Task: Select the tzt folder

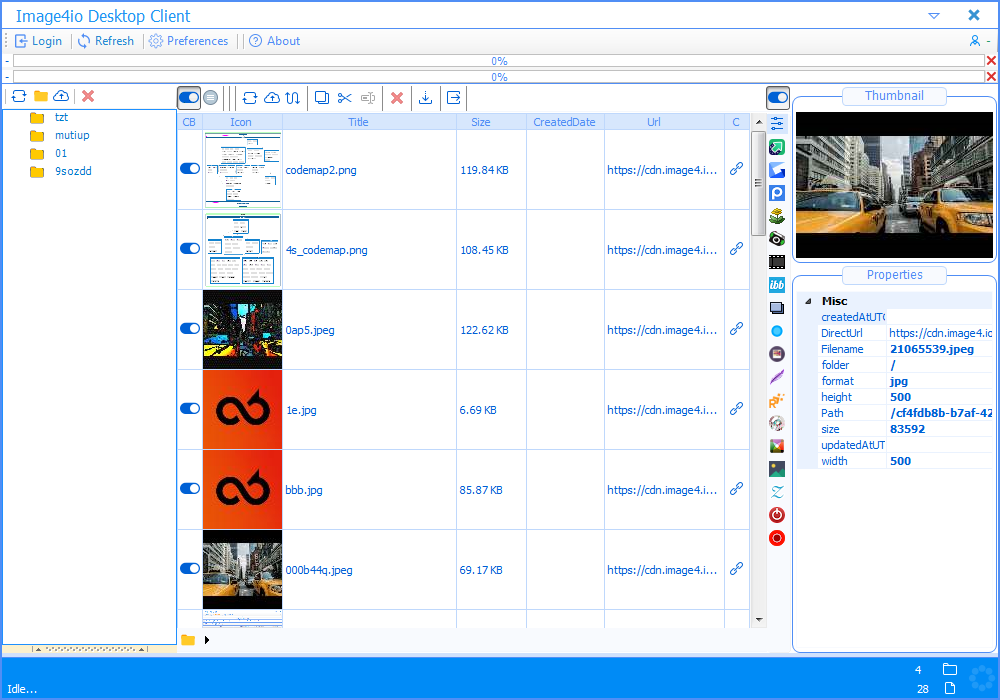Action: coord(61,117)
